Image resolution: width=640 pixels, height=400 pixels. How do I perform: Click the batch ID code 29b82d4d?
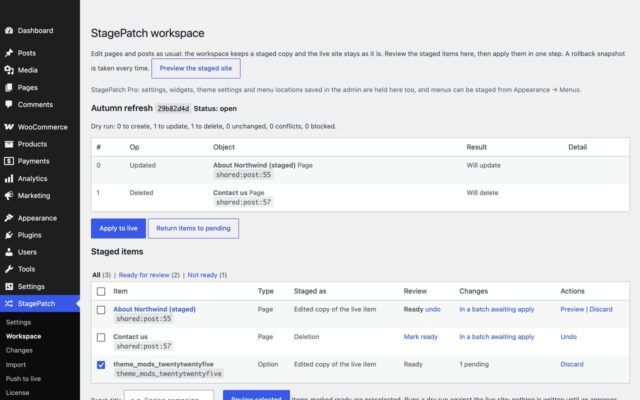click(x=173, y=109)
